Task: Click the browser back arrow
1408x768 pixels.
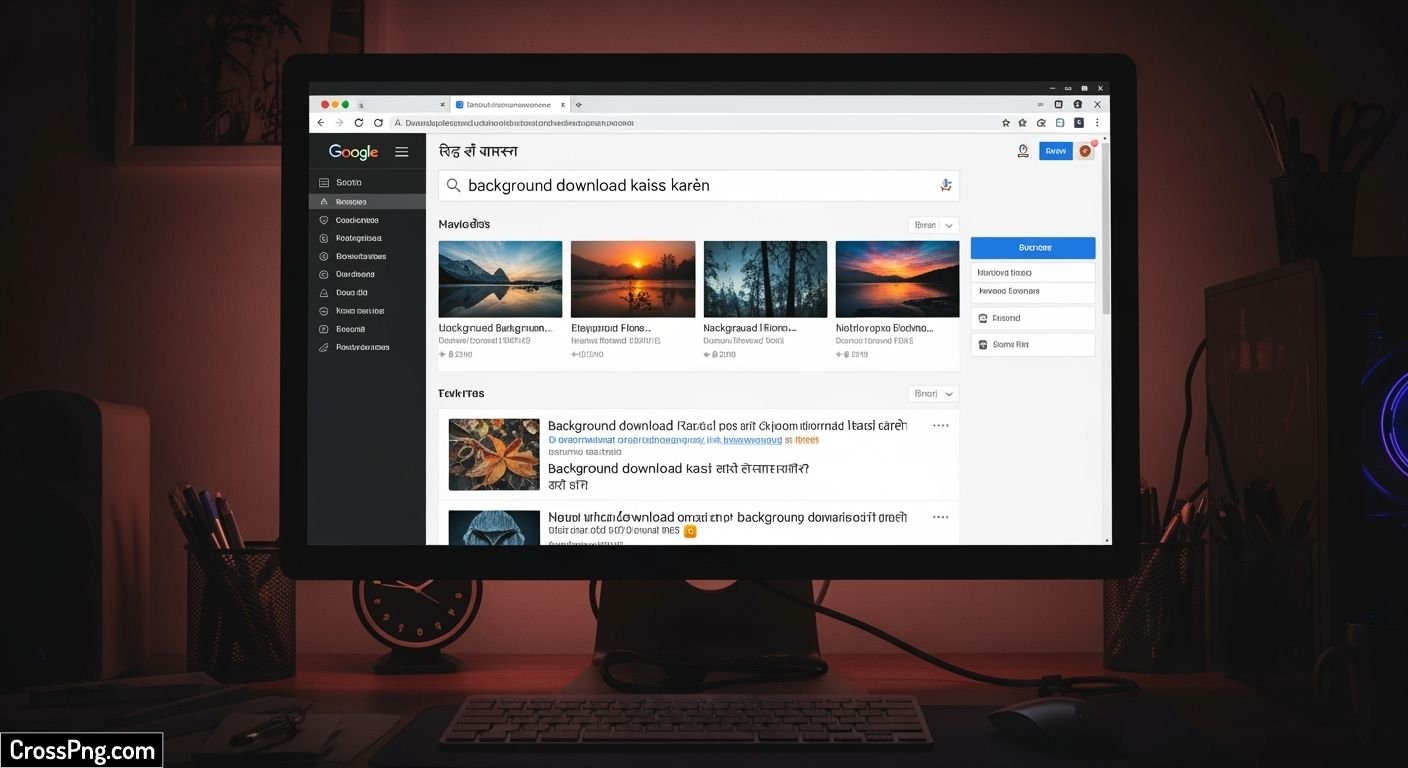Action: coord(321,122)
